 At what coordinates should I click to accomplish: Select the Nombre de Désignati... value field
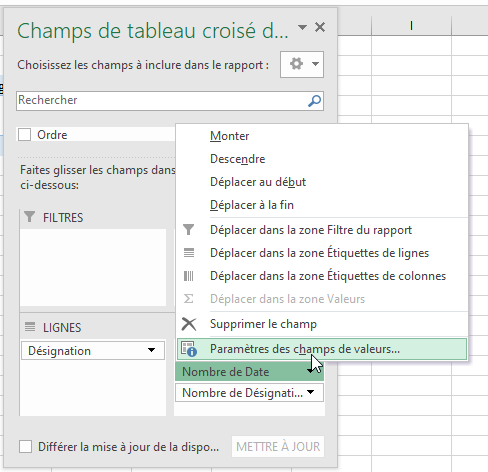pos(249,393)
